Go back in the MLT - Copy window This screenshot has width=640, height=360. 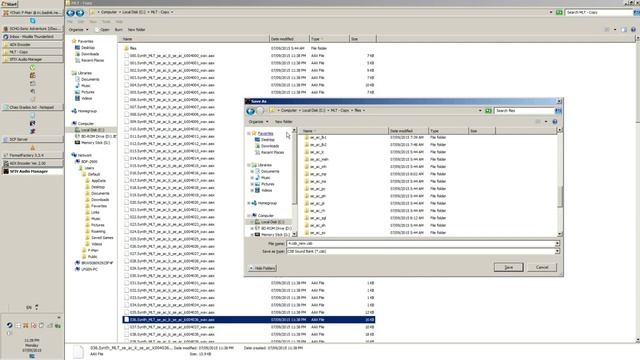(71, 13)
